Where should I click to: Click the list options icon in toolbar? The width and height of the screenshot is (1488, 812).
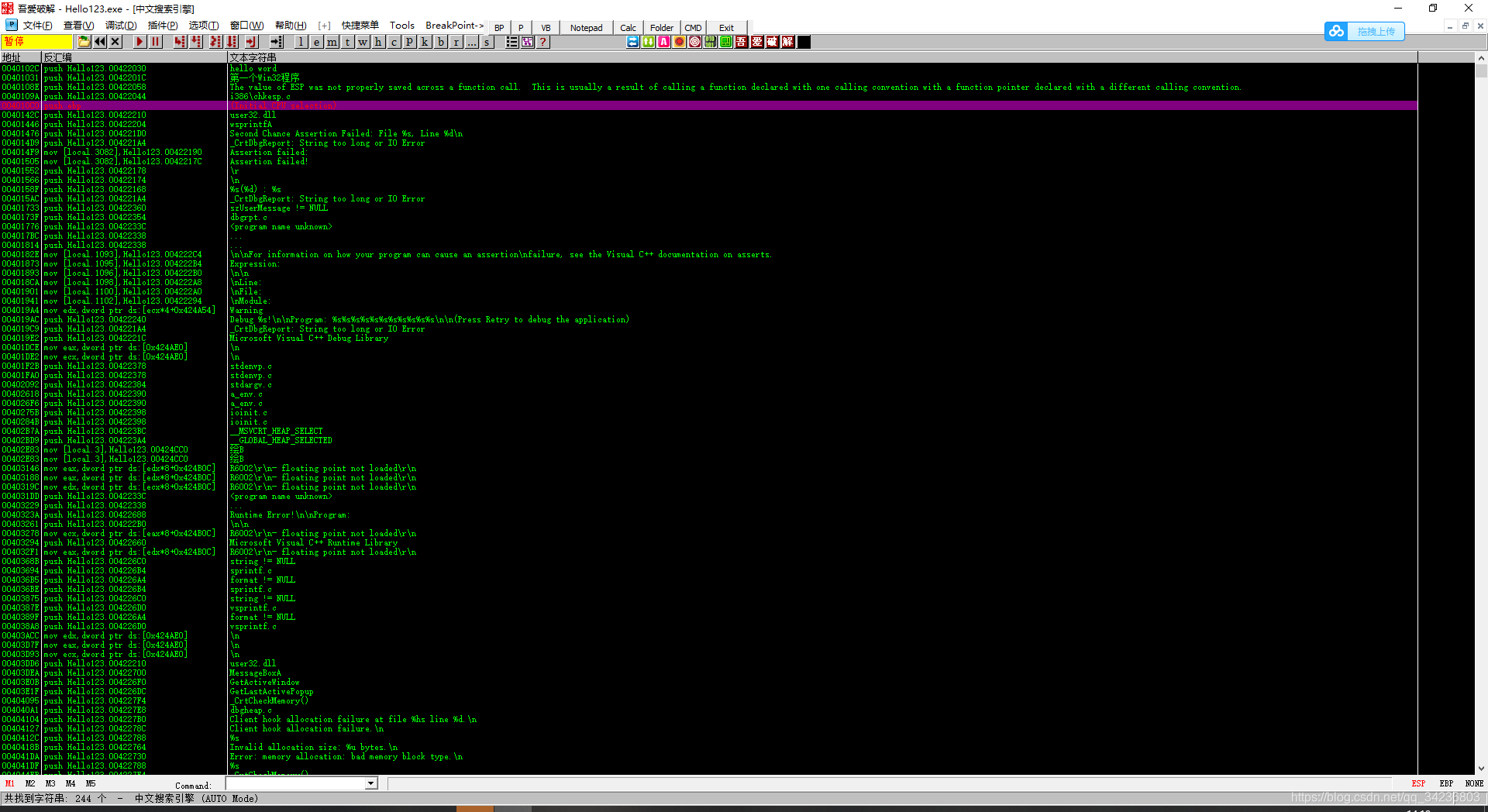click(511, 42)
